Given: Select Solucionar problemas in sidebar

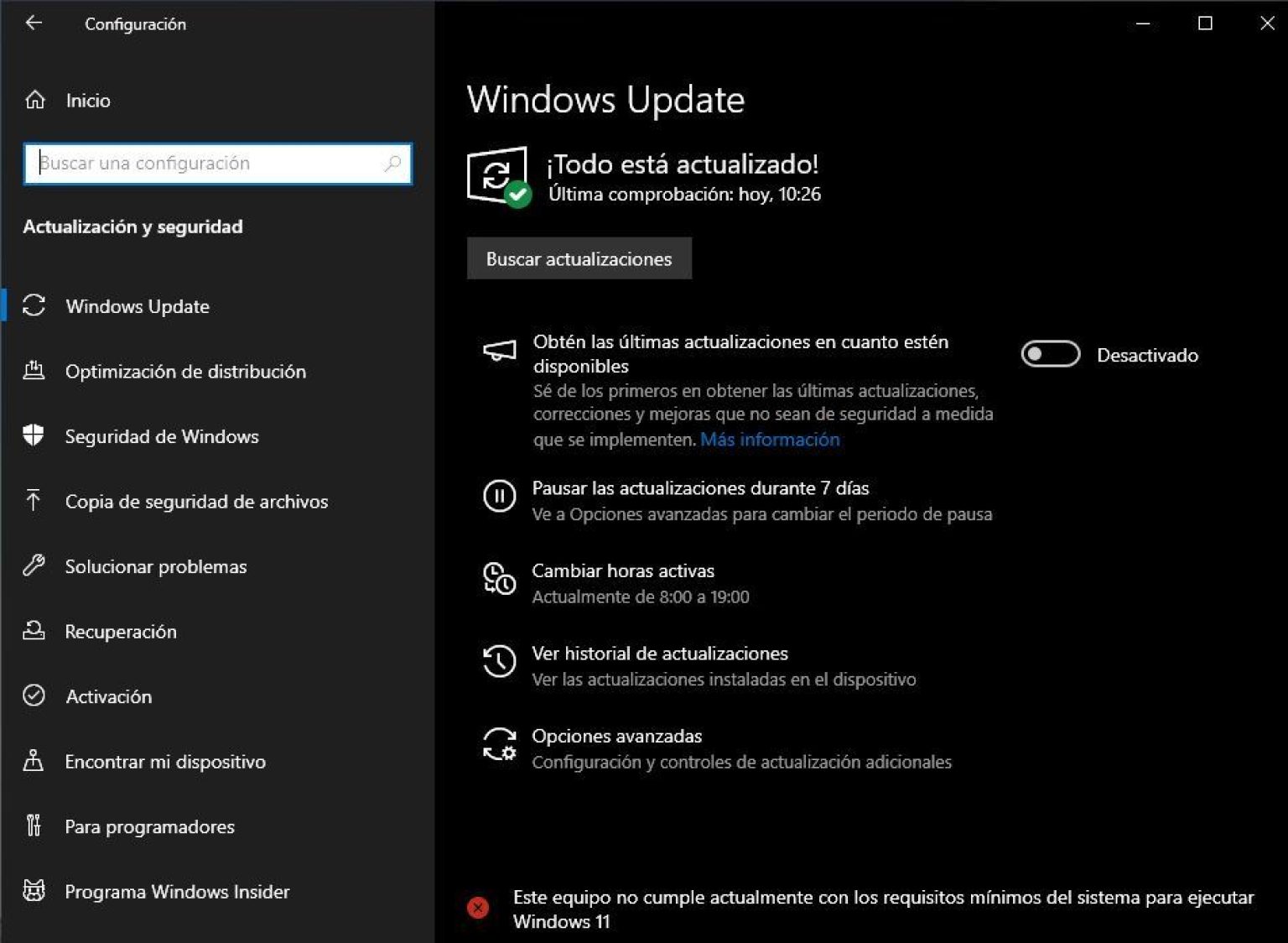Looking at the screenshot, I should (x=156, y=566).
